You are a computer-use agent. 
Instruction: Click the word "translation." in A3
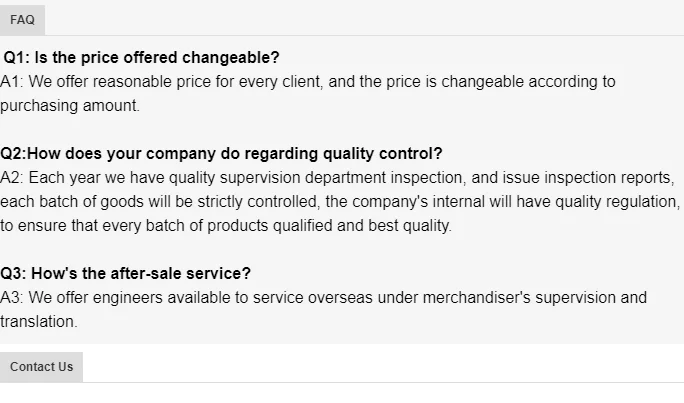point(39,321)
